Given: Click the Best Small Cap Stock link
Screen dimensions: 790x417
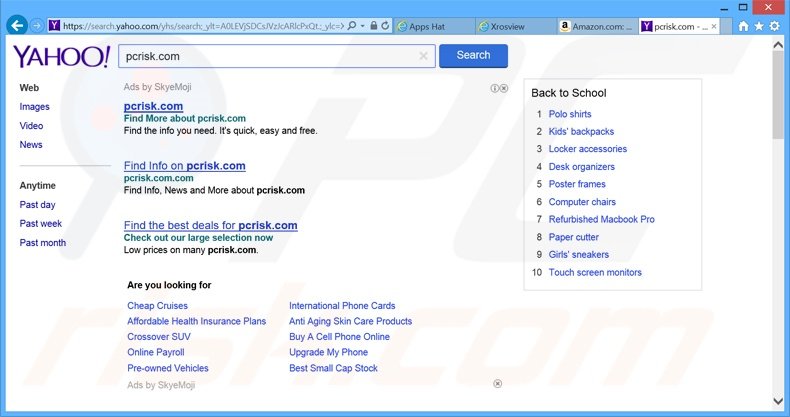Looking at the screenshot, I should (x=334, y=368).
